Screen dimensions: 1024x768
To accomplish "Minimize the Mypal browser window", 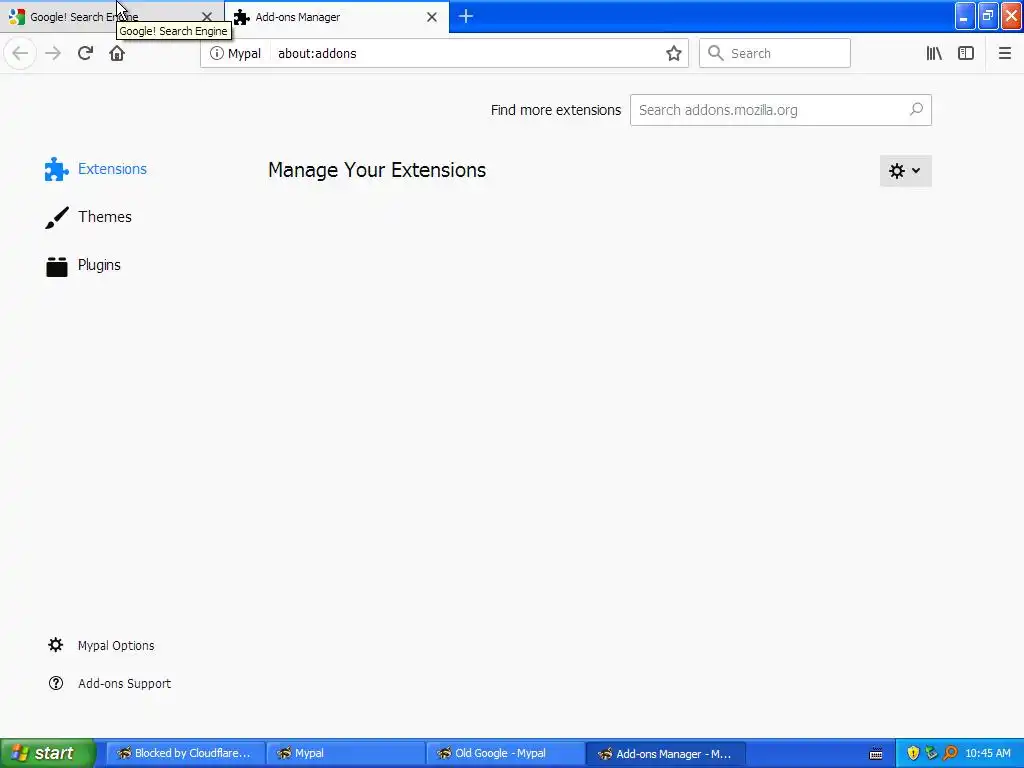I will pos(965,17).
